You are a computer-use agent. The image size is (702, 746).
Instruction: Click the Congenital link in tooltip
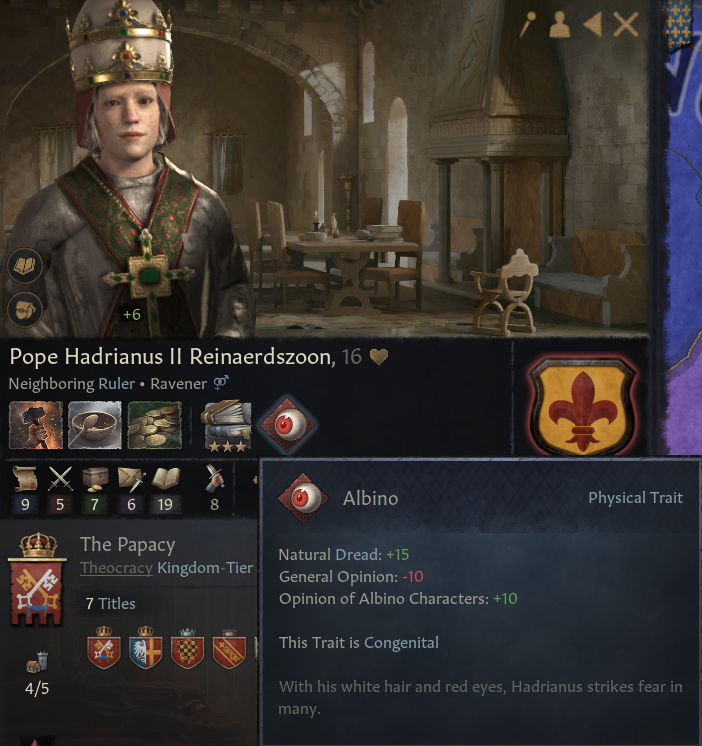401,643
